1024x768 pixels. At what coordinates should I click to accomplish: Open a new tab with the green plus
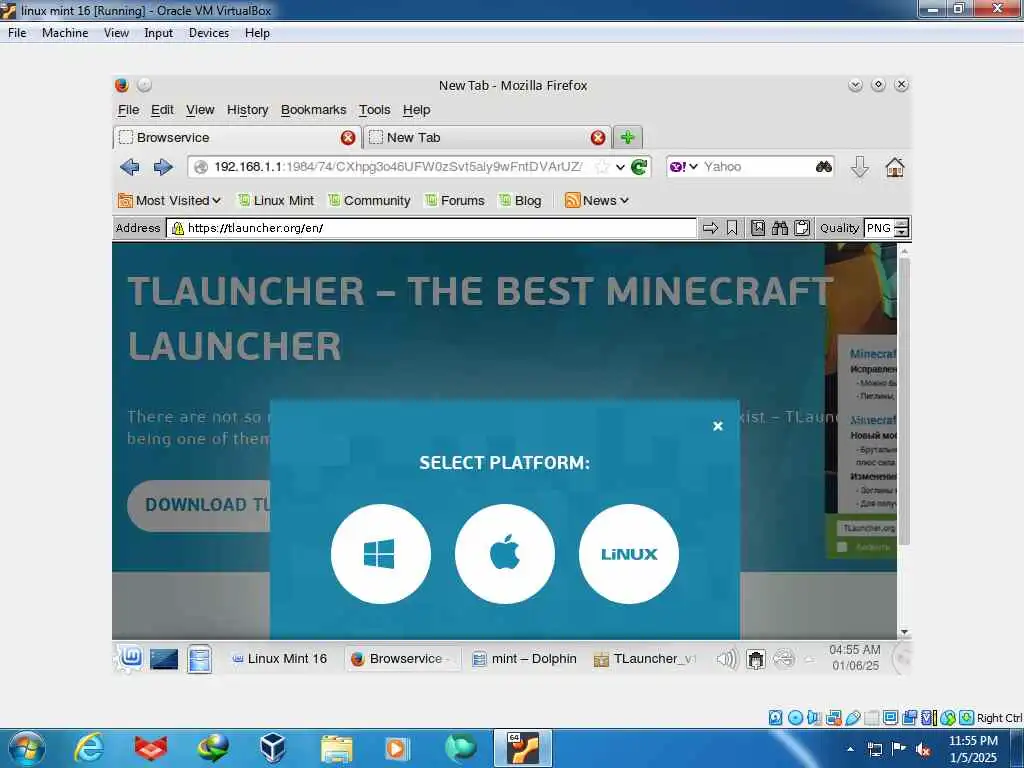[x=628, y=138]
